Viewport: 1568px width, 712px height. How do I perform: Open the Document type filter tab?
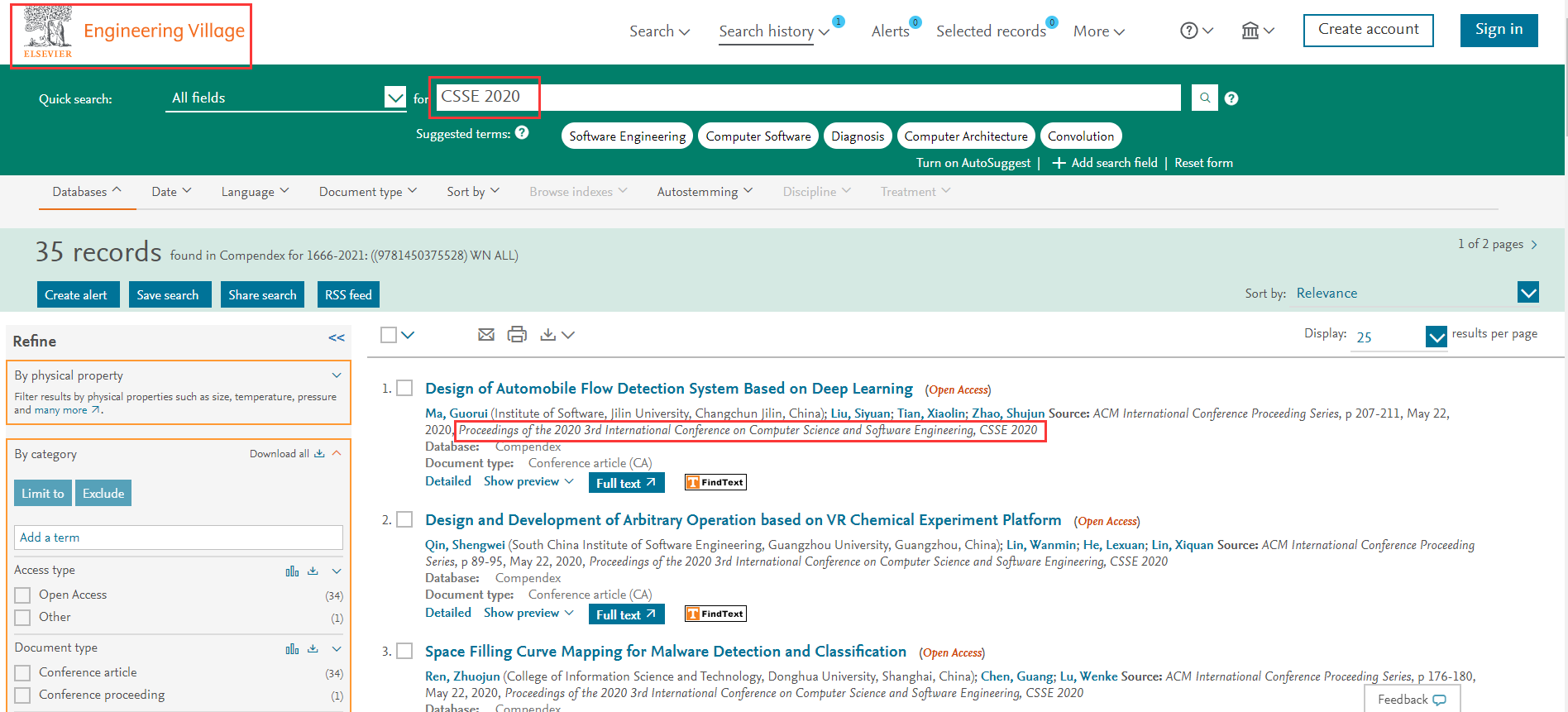pyautogui.click(x=367, y=192)
